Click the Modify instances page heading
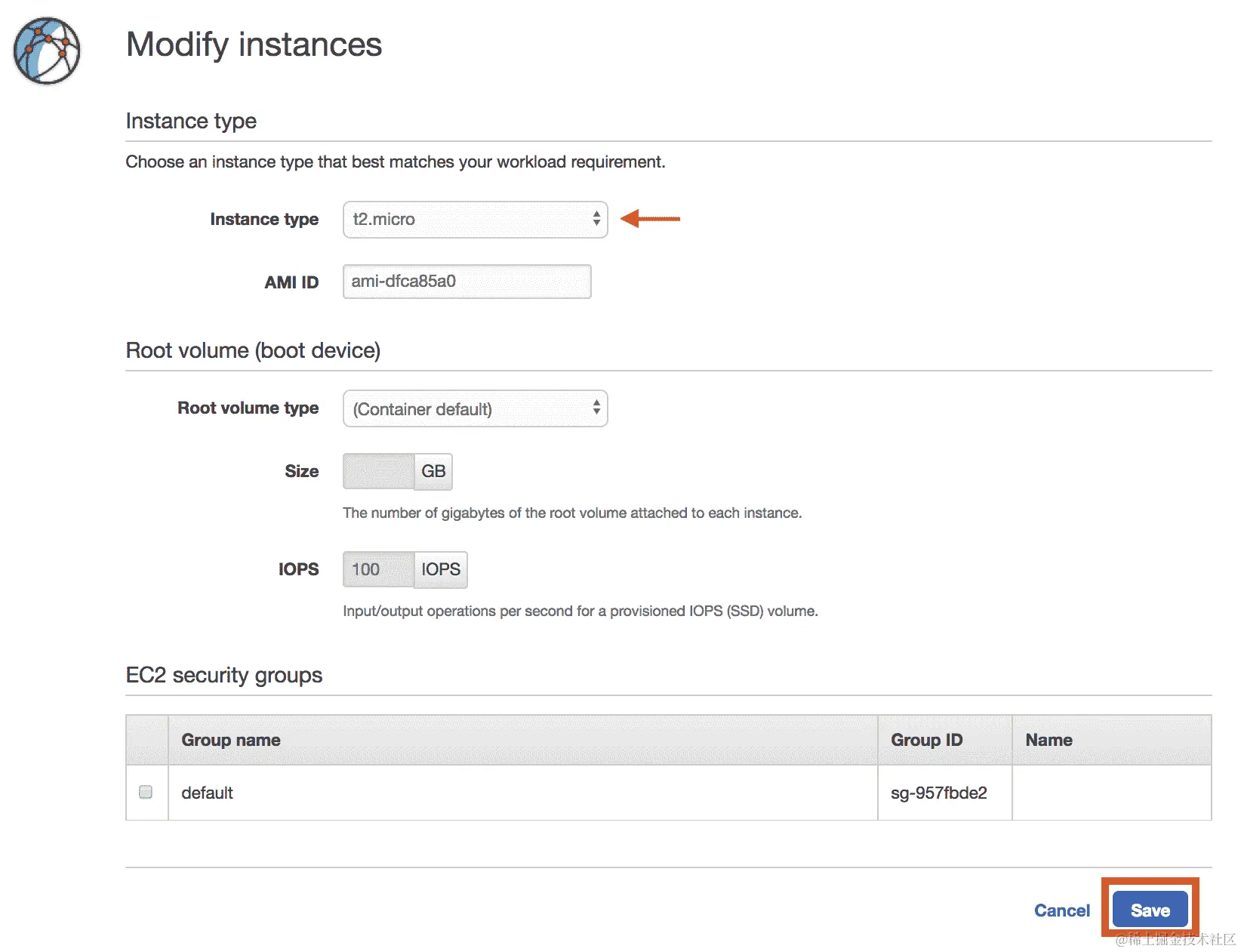The image size is (1241, 952). (254, 45)
